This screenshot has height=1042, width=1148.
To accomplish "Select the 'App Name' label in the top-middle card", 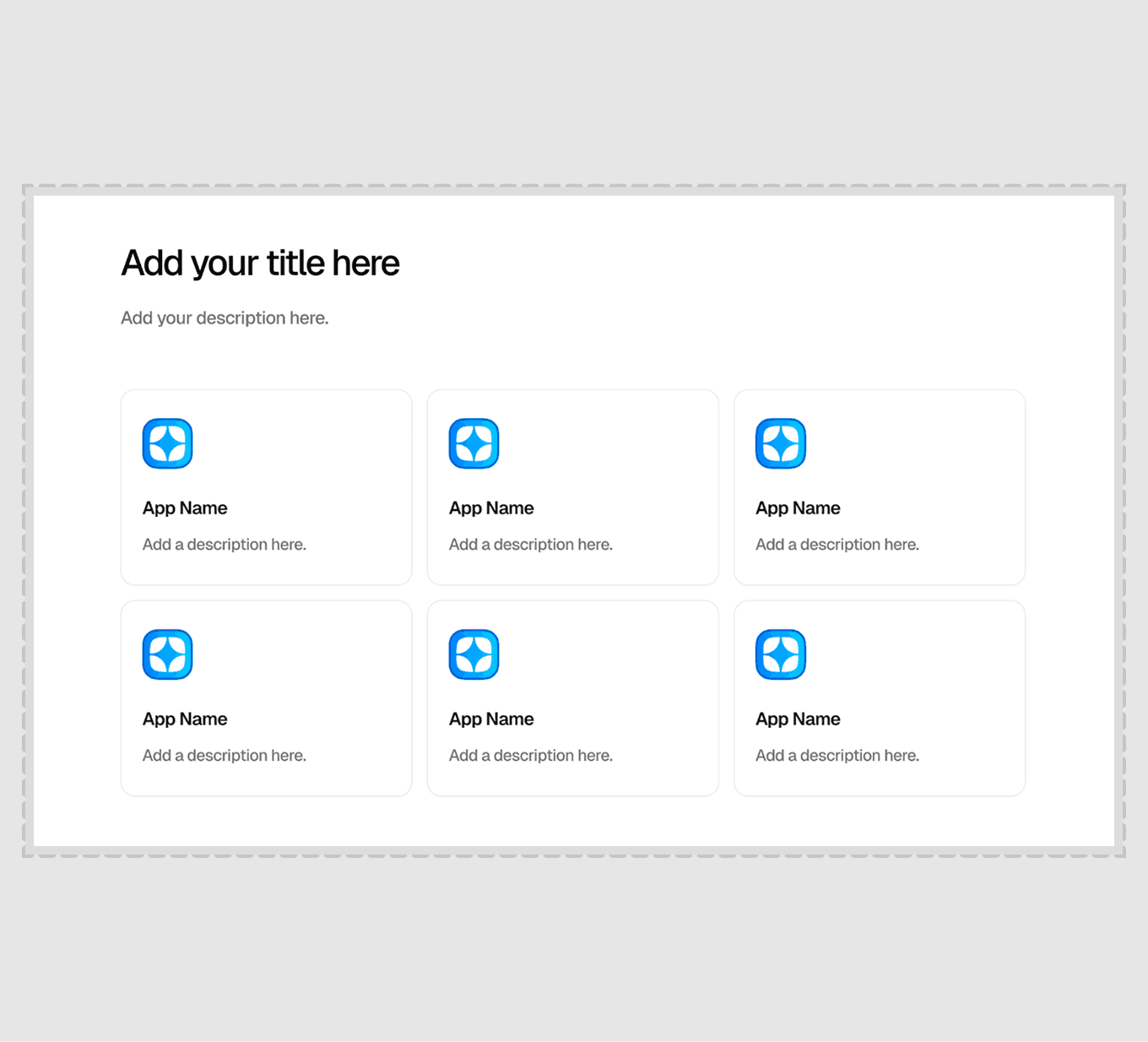I will (491, 508).
